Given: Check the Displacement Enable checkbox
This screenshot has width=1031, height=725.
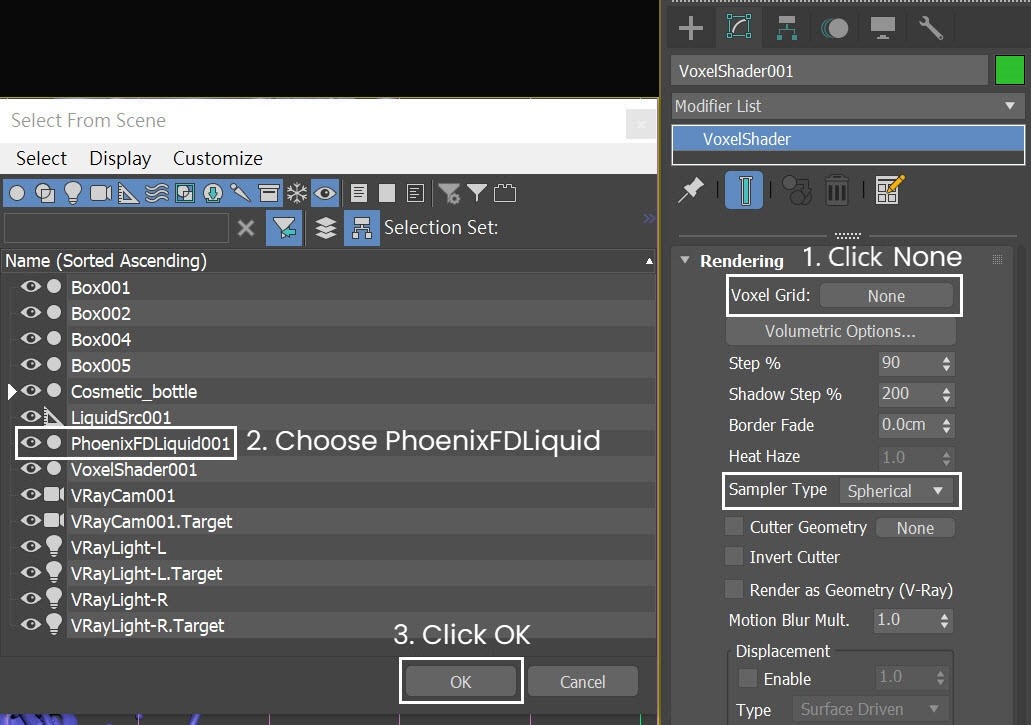Looking at the screenshot, I should tap(748, 678).
